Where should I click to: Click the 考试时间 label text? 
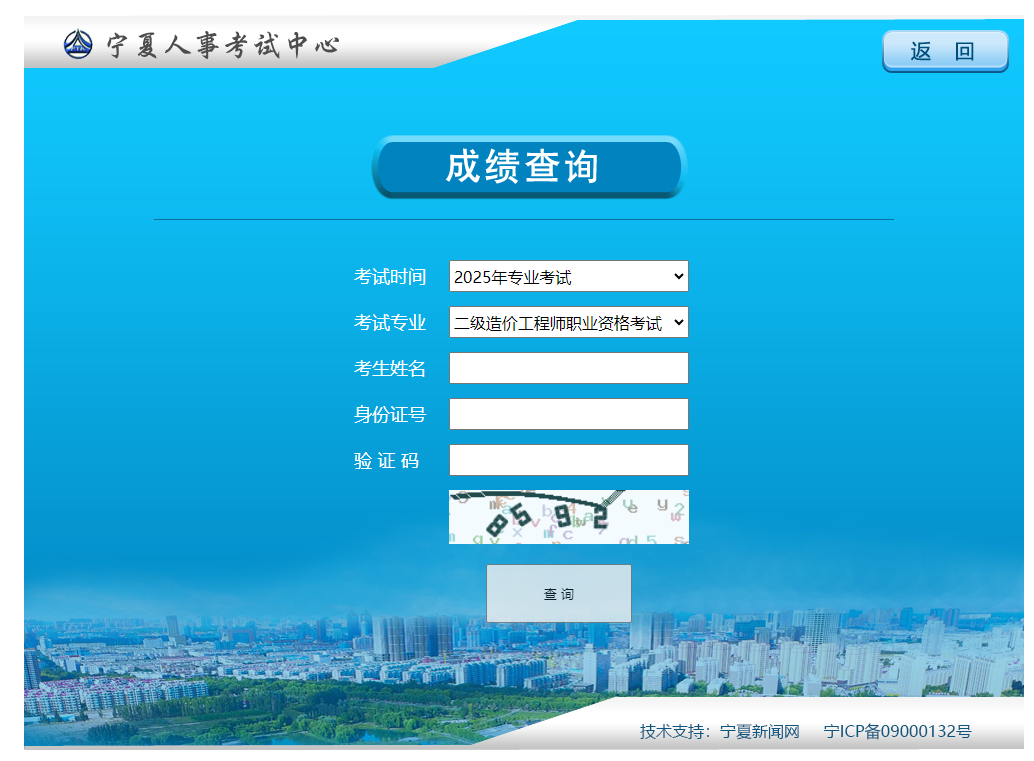coord(390,276)
